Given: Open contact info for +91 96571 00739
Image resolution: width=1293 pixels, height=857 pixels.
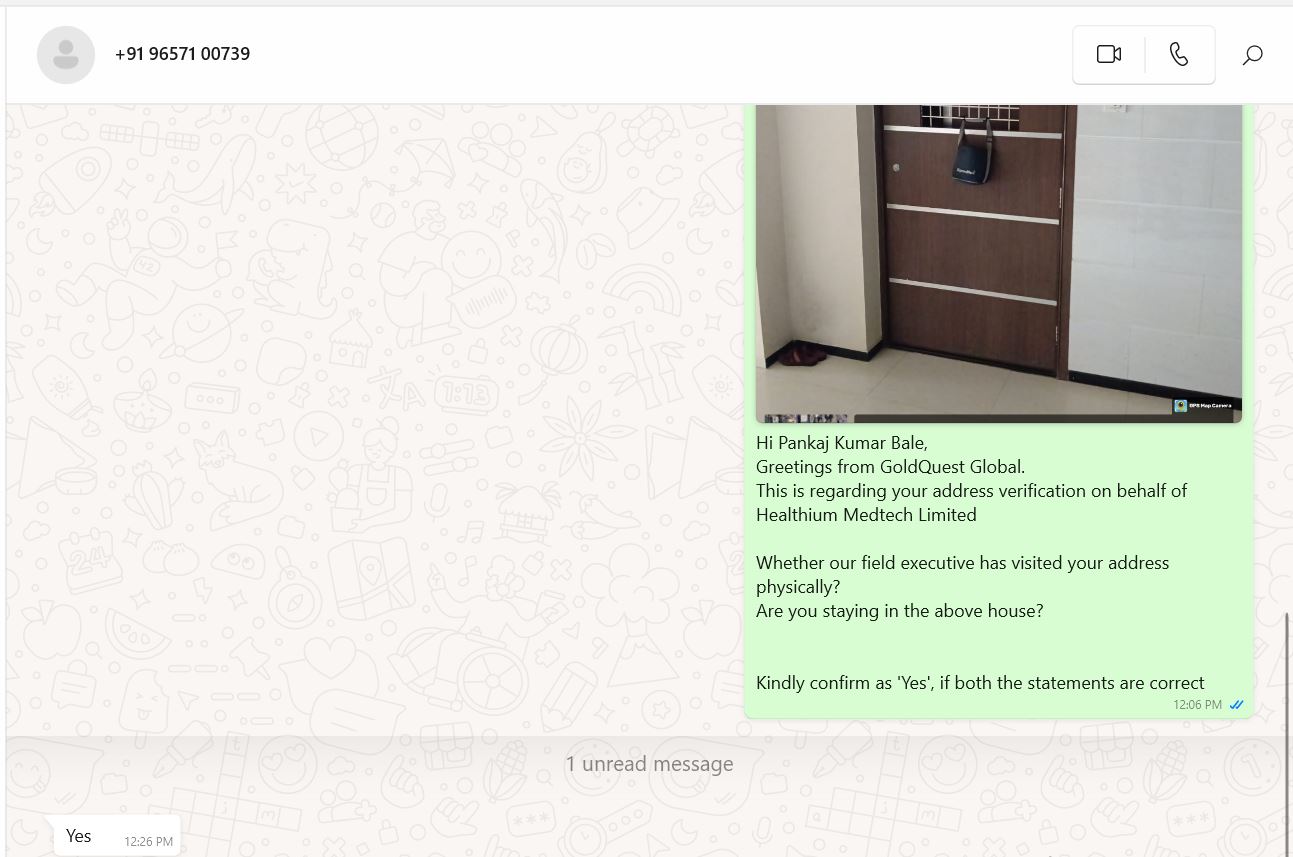Looking at the screenshot, I should [182, 54].
